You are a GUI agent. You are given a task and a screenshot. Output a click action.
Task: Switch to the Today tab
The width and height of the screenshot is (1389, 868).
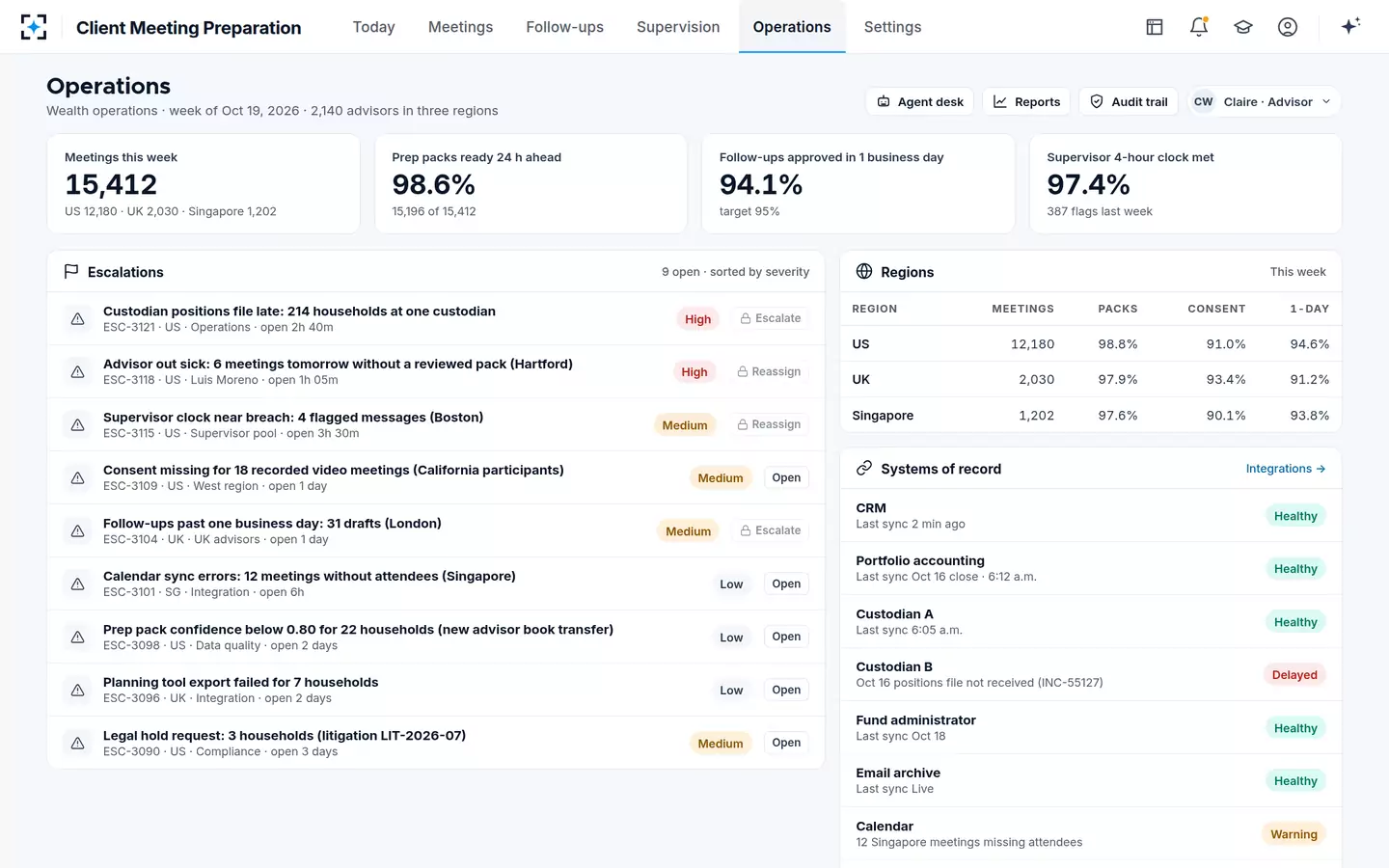pyautogui.click(x=373, y=27)
